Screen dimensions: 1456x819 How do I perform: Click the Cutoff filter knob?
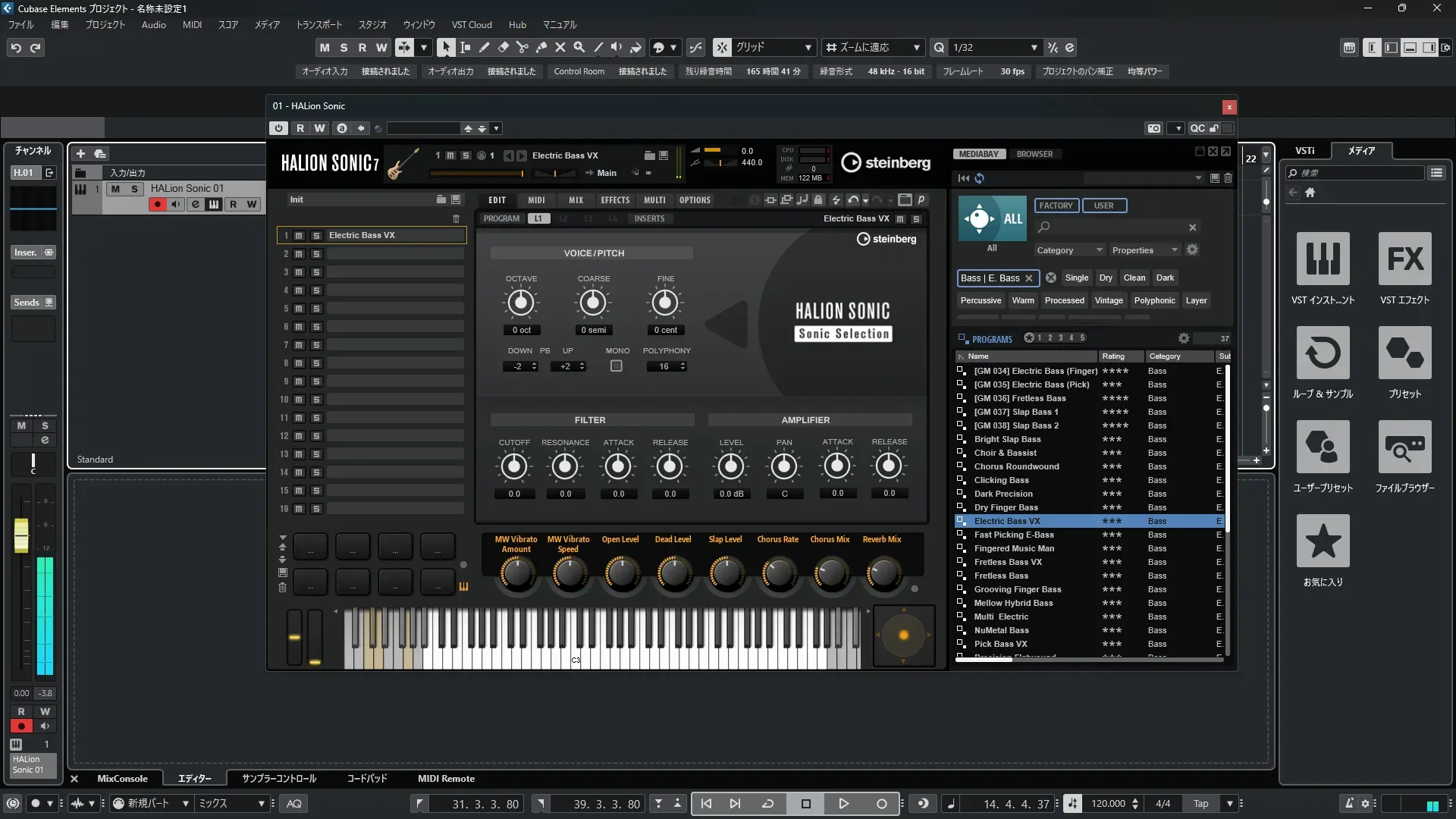coord(514,466)
